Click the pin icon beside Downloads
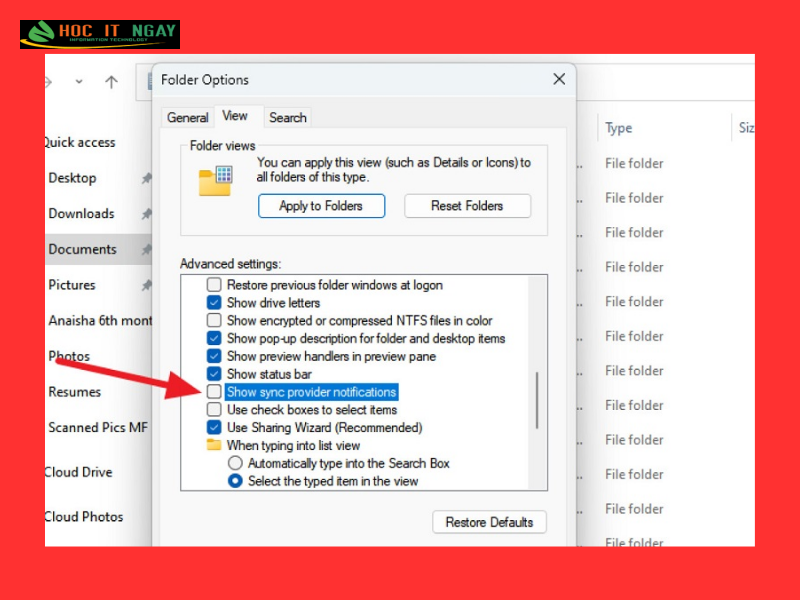The height and width of the screenshot is (600, 800). click(147, 214)
